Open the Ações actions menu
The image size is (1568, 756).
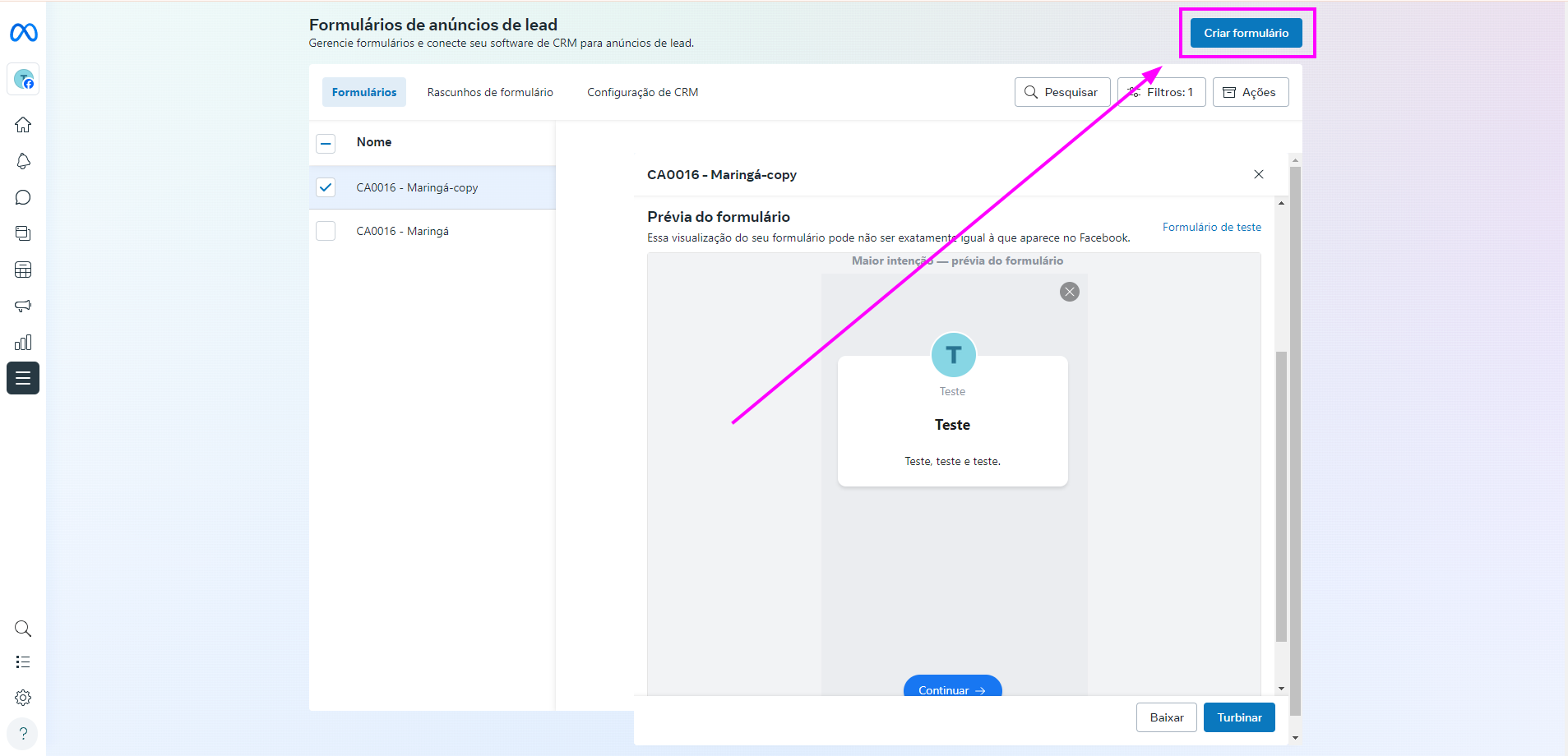point(1251,92)
